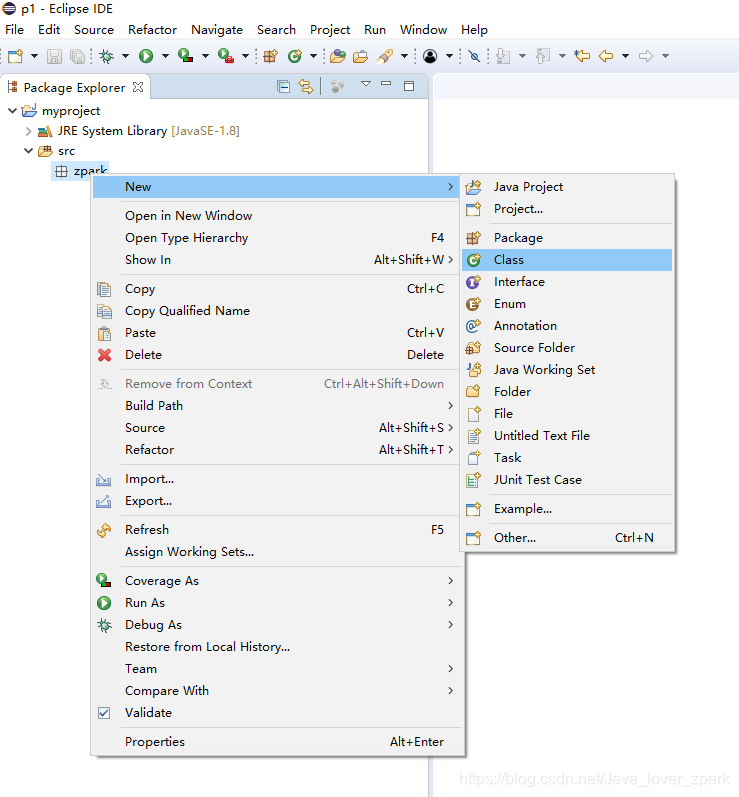Close the Package Explorer tab

click(x=138, y=87)
